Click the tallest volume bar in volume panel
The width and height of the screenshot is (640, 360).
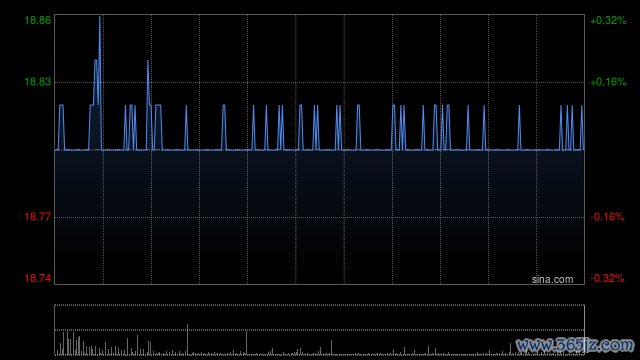pyautogui.click(x=187, y=339)
